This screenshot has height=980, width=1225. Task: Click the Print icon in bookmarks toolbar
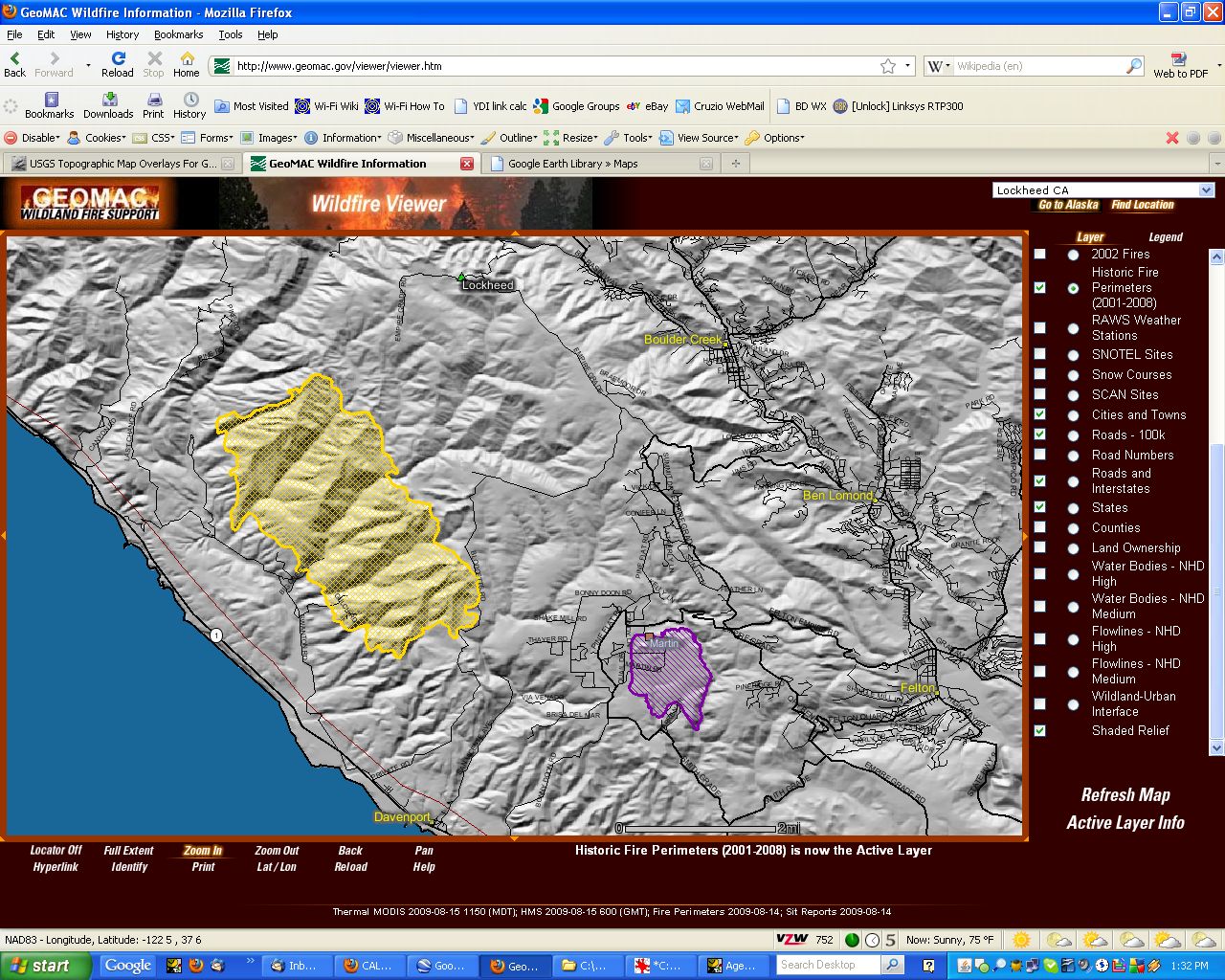point(153,100)
